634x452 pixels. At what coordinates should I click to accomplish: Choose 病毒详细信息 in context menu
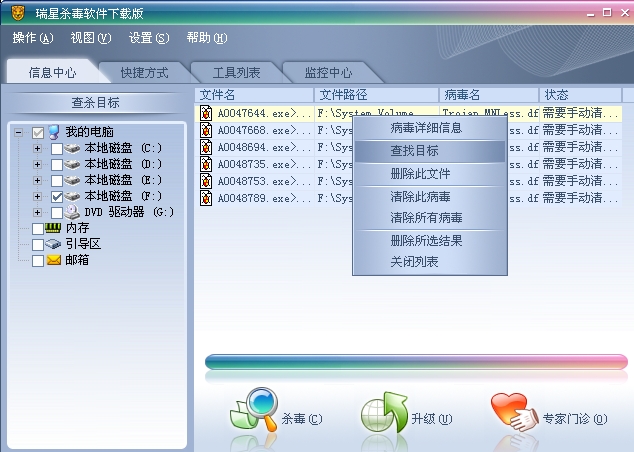pyautogui.click(x=430, y=128)
